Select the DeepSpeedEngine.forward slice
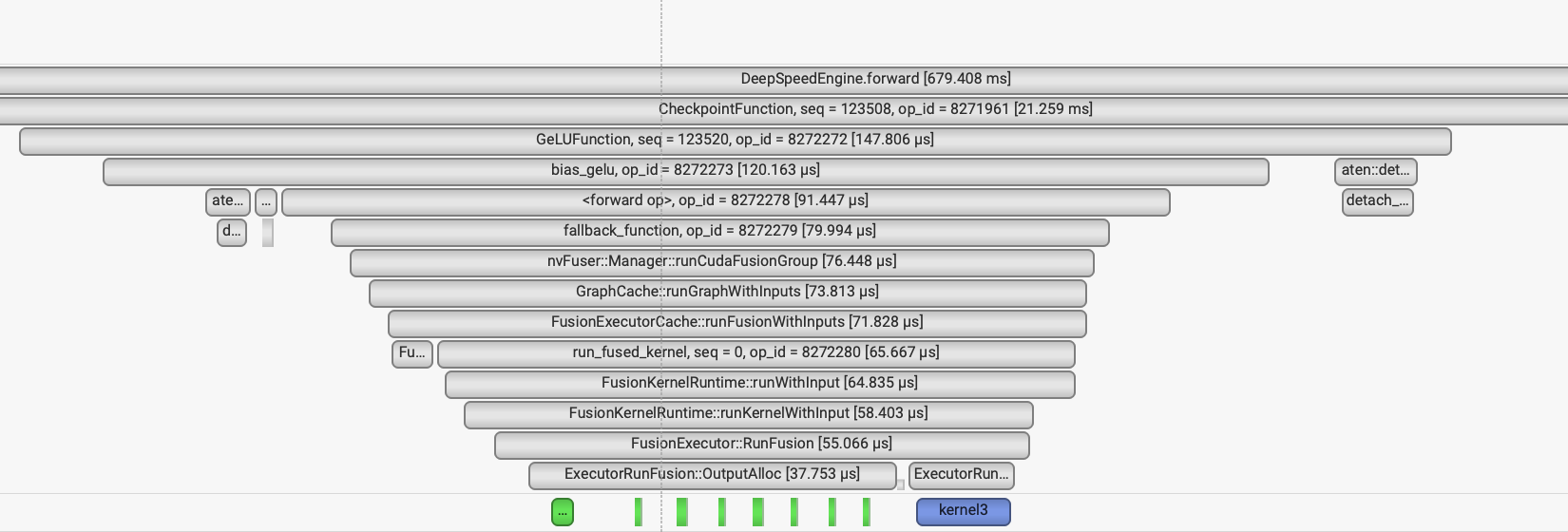 point(875,79)
